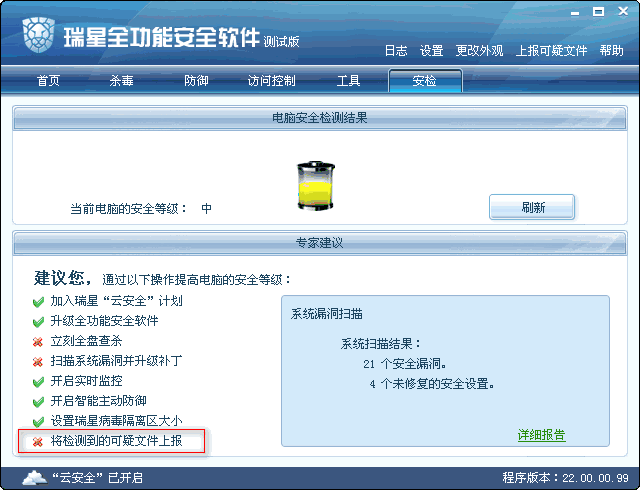Click green check beside 加入瑞星“云安全”计划
Screen dimensions: 640x490
38,302
